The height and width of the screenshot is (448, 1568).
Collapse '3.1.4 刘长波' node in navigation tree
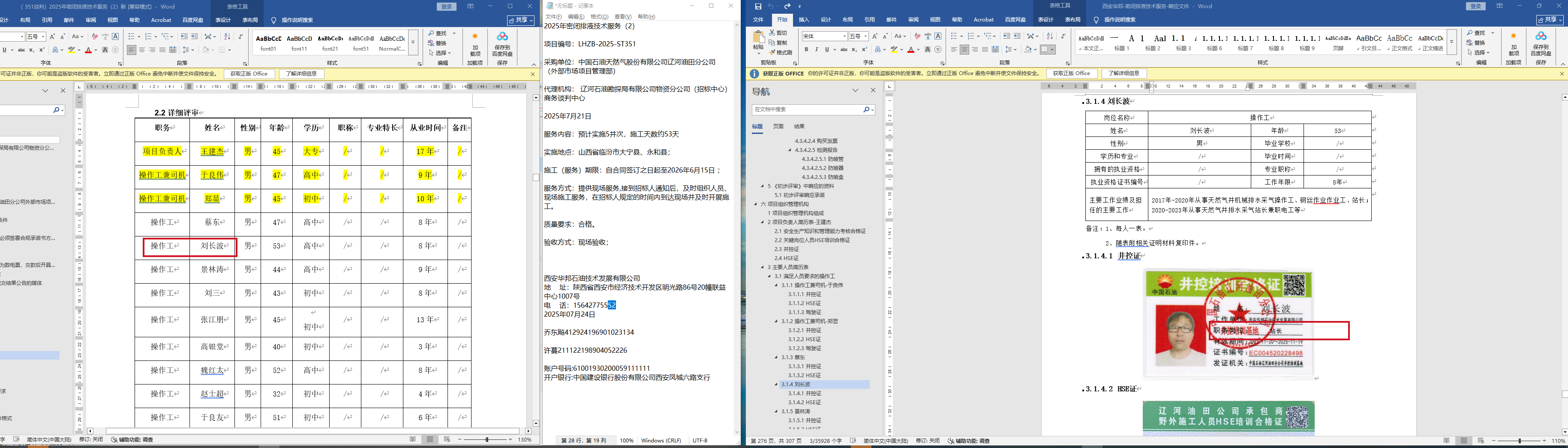776,384
